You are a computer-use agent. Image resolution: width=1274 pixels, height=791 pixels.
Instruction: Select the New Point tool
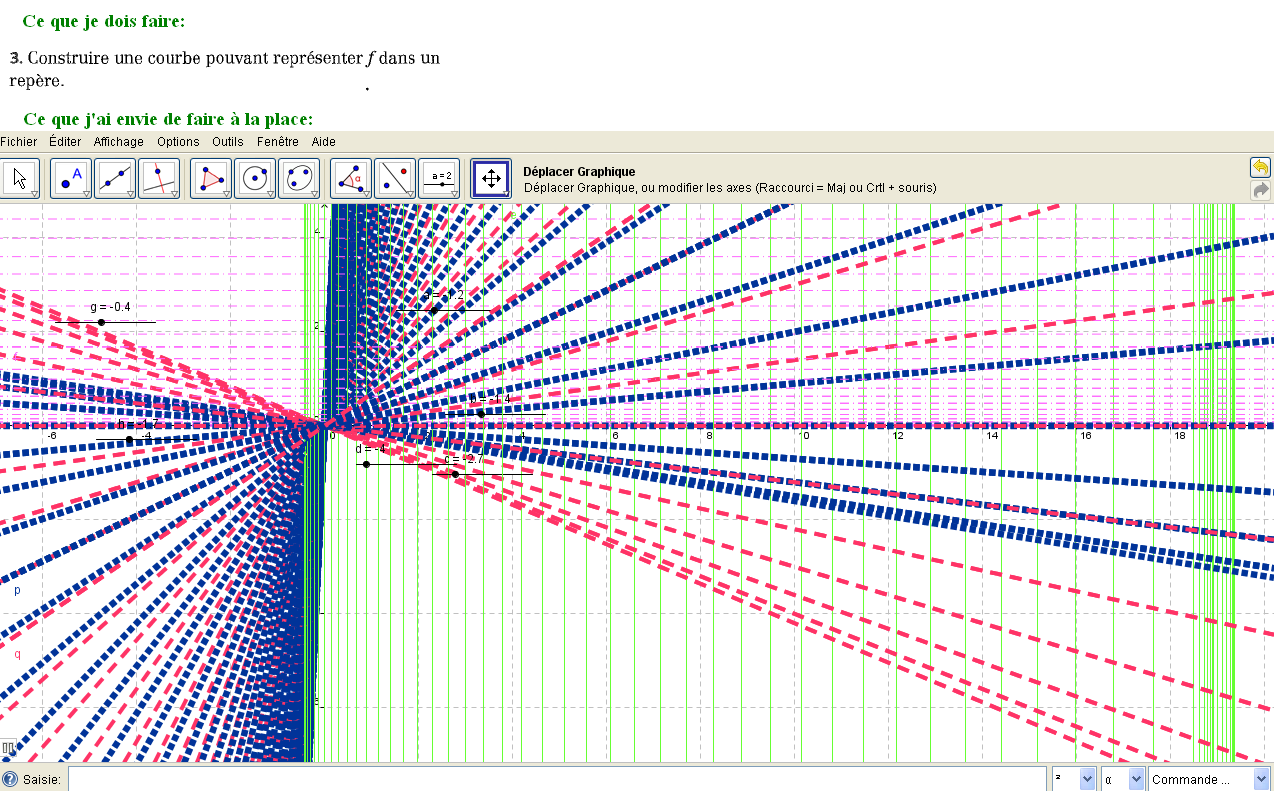pyautogui.click(x=70, y=179)
